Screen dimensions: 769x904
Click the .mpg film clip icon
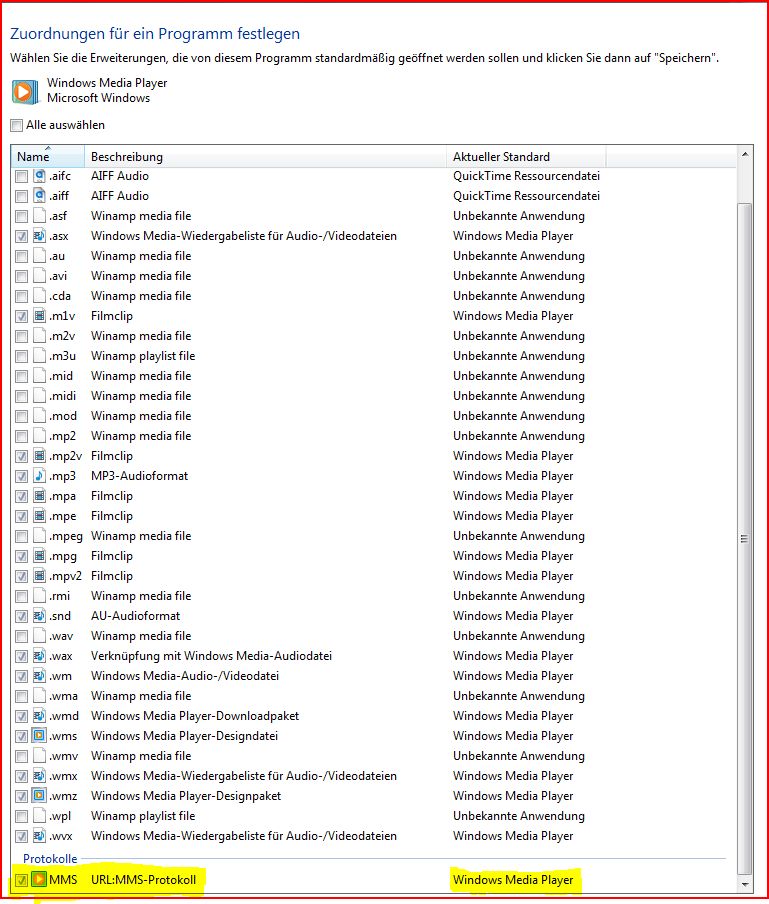[x=39, y=556]
